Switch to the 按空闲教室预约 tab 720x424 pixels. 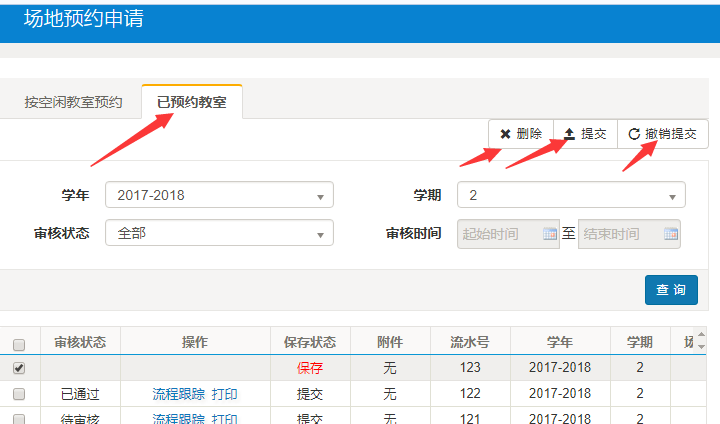click(x=73, y=102)
